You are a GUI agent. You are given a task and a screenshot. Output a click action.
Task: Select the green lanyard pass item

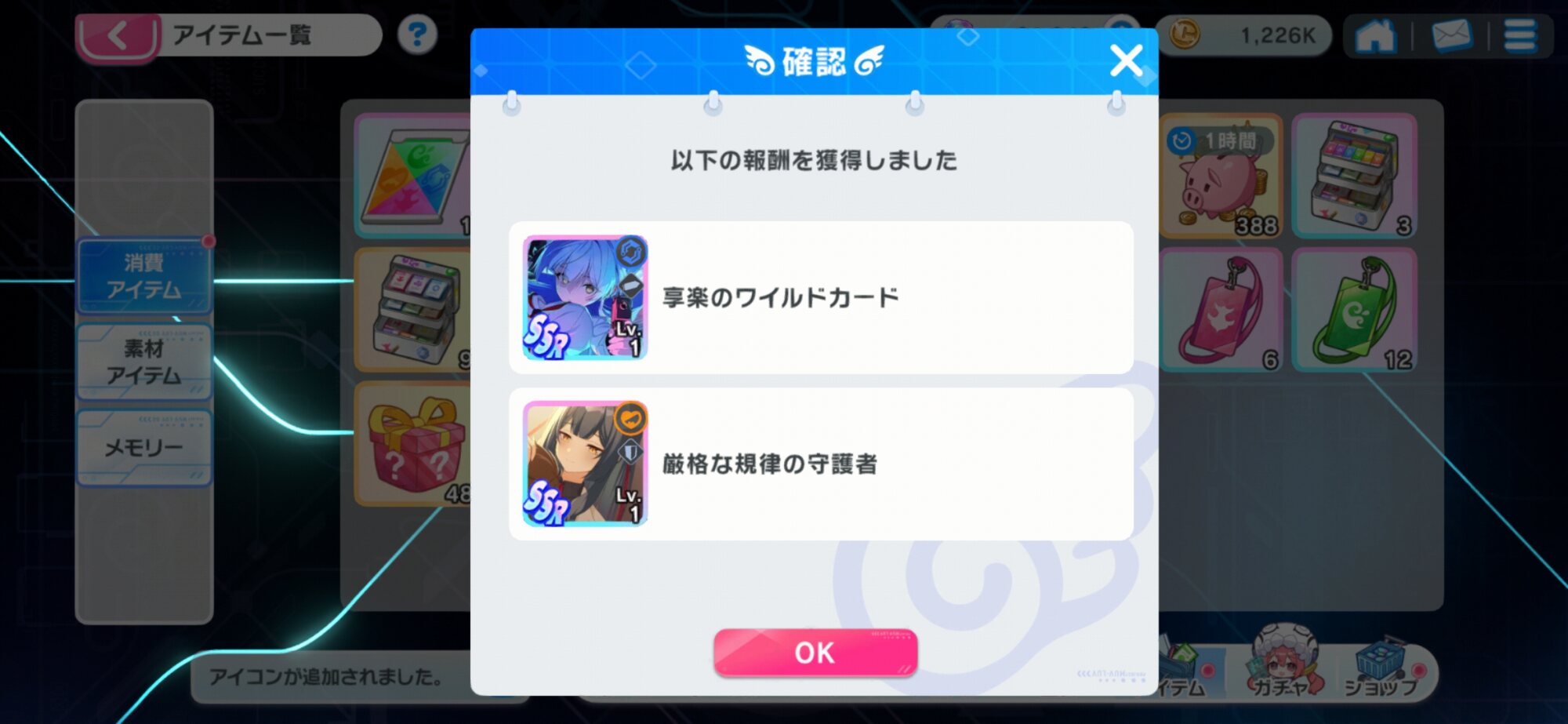coord(1354,310)
